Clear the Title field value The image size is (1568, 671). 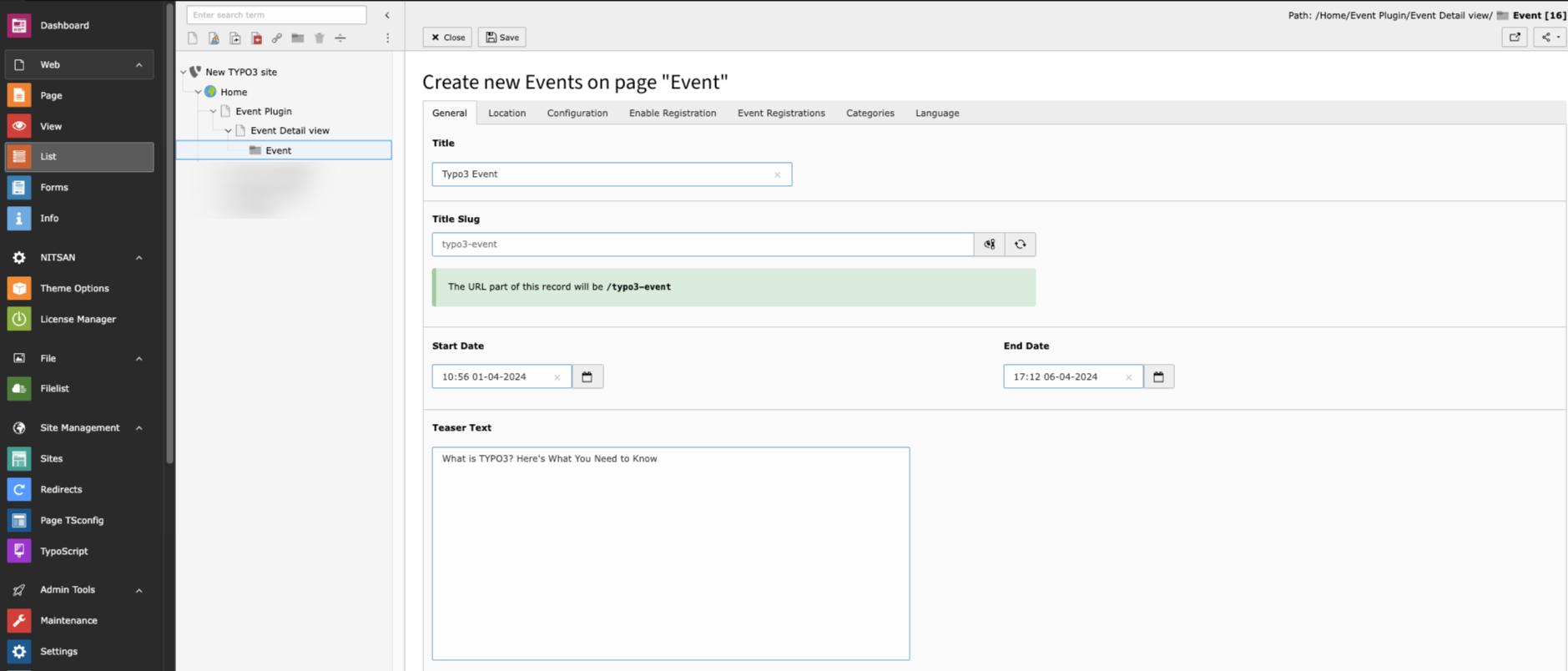tap(778, 175)
